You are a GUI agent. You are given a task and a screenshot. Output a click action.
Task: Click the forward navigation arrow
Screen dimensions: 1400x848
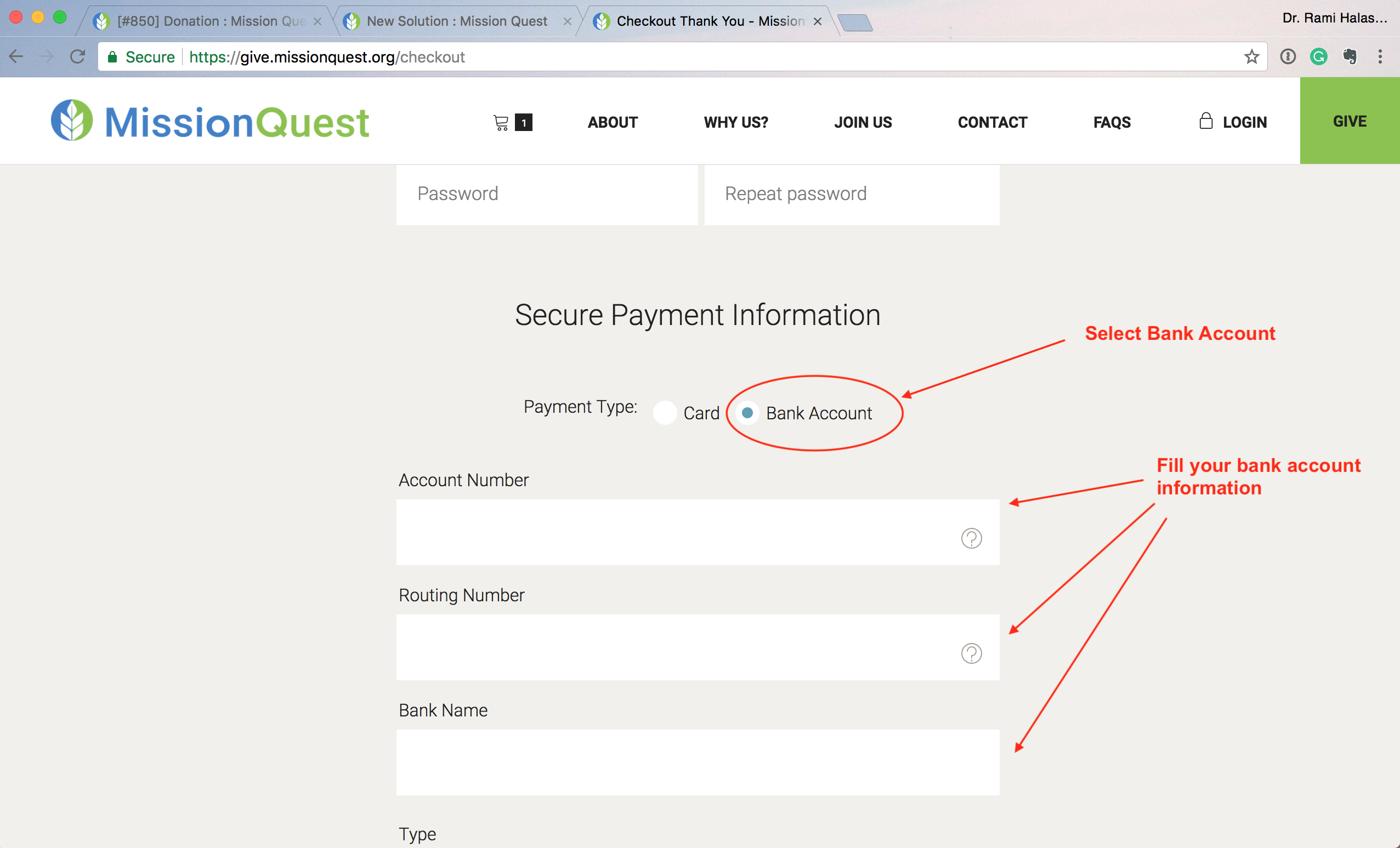coord(46,56)
